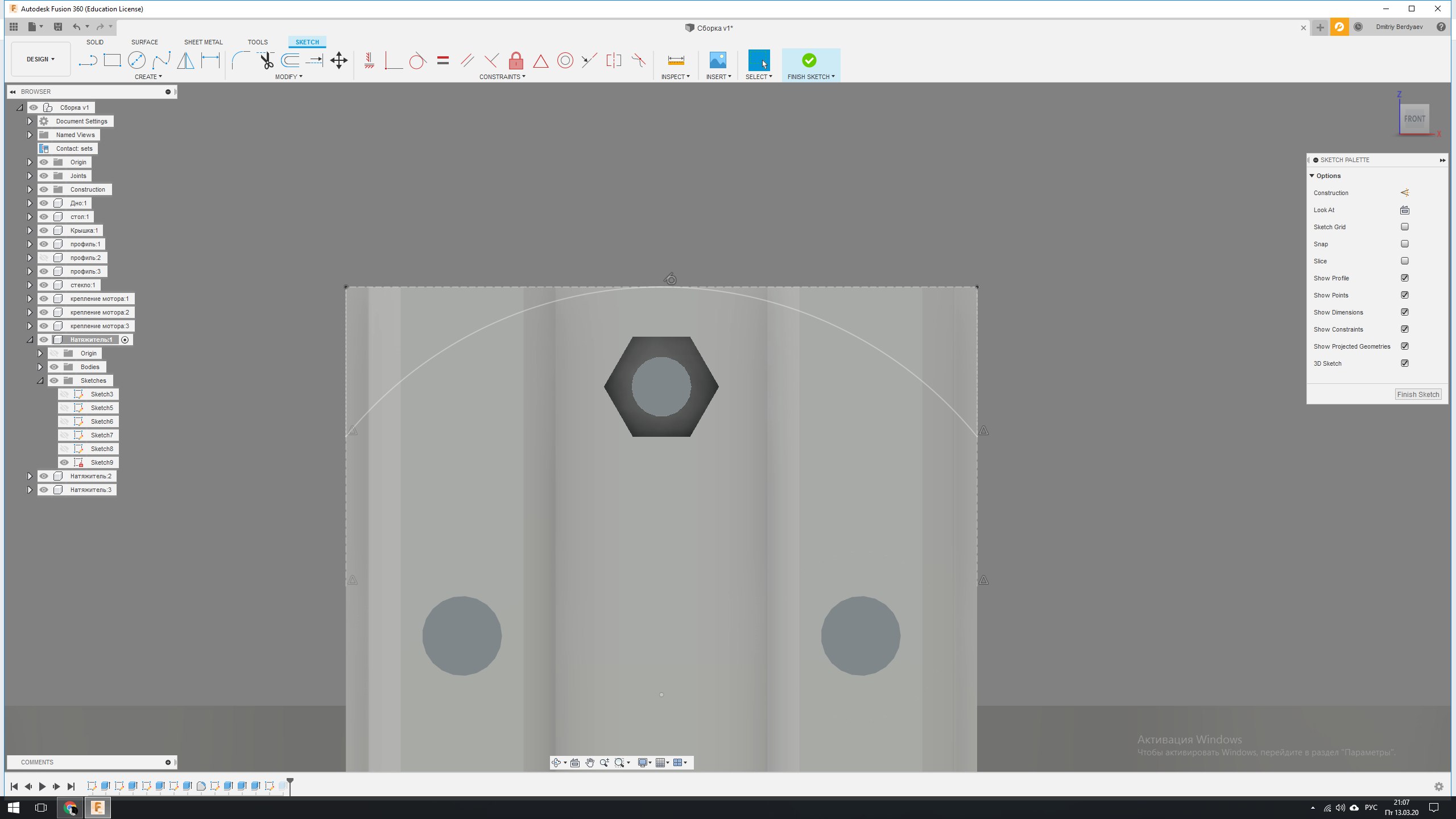Open the Measure inspect tool
Image resolution: width=1456 pixels, height=819 pixels.
click(x=676, y=60)
